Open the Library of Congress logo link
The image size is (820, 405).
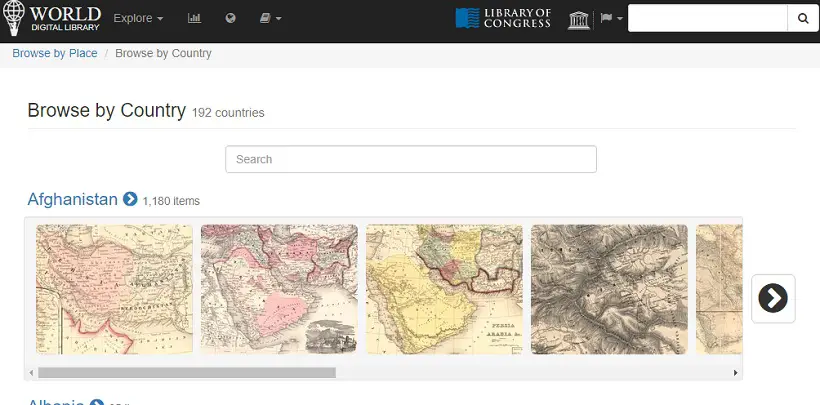pyautogui.click(x=503, y=18)
